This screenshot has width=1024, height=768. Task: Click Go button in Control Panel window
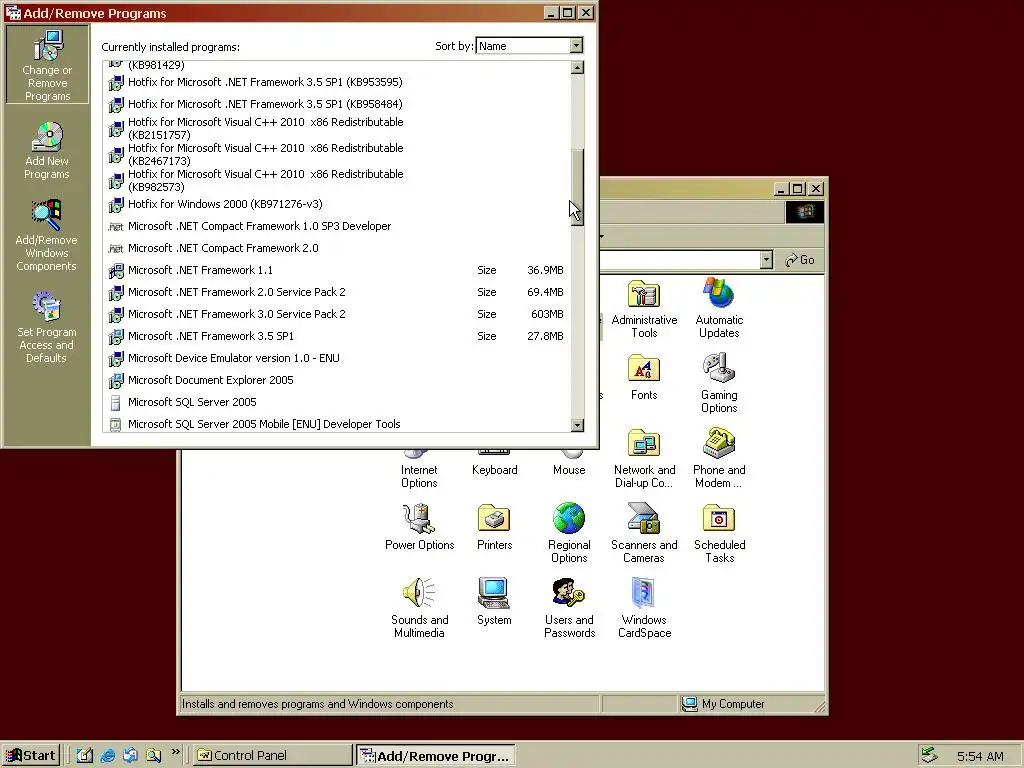[x=800, y=260]
